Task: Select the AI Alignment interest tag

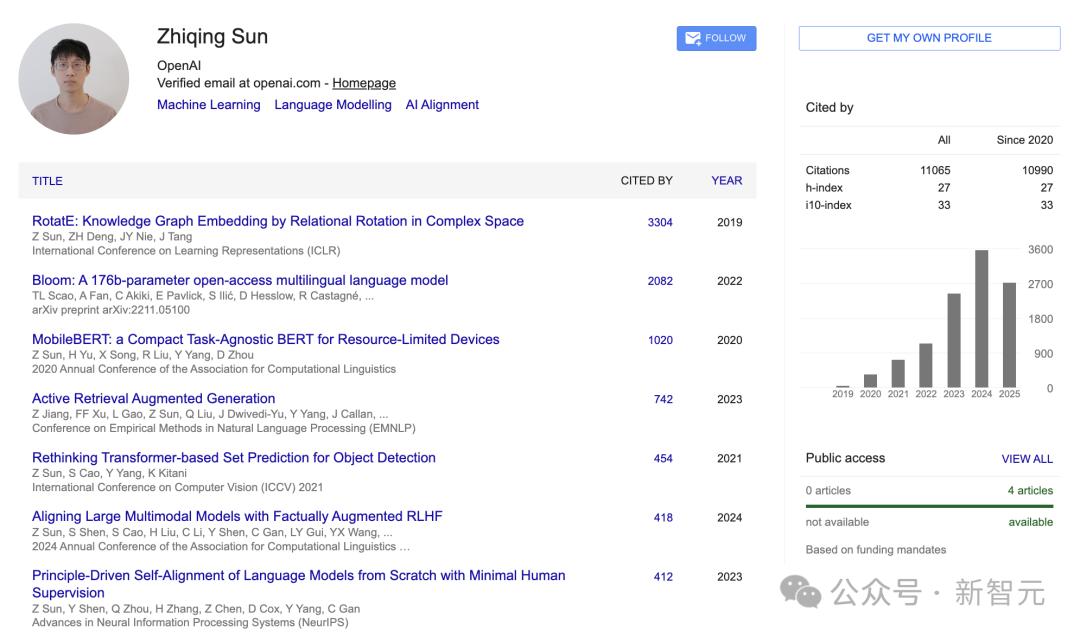Action: coord(442,105)
